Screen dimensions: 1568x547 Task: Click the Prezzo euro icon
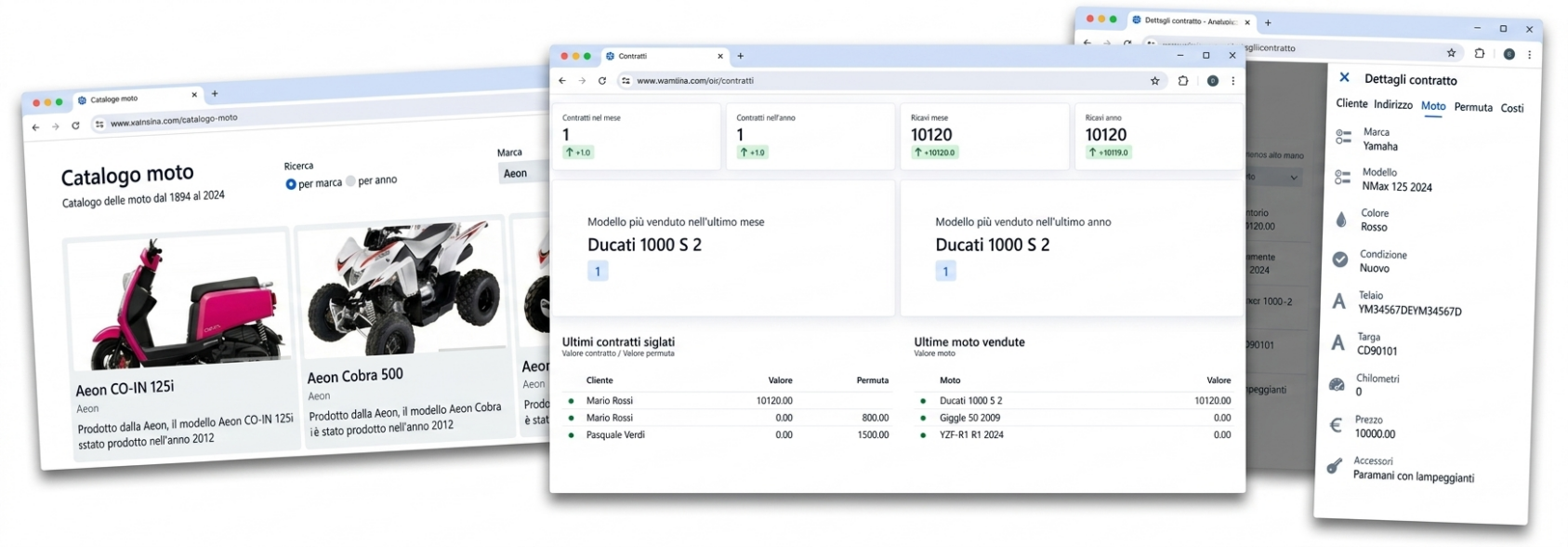pyautogui.click(x=1337, y=425)
